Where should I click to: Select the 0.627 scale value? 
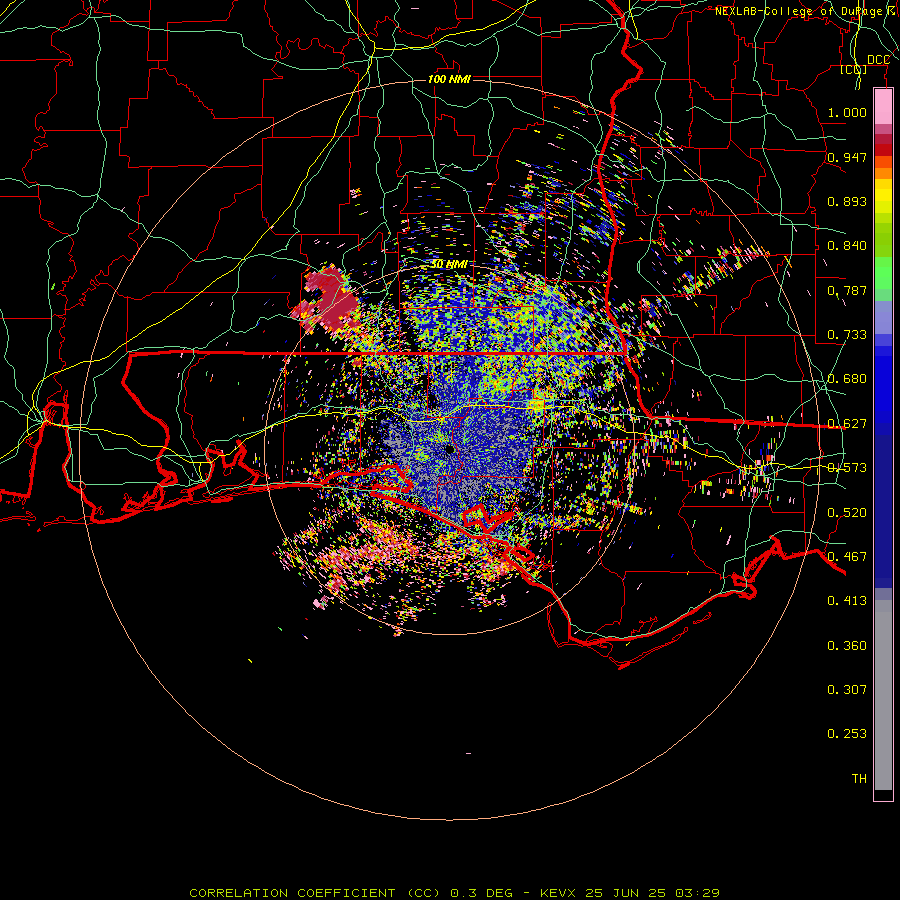[x=847, y=424]
